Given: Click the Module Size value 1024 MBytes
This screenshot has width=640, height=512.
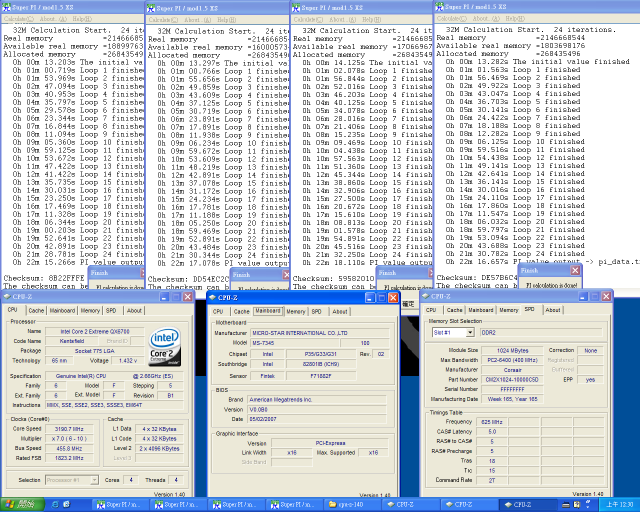Looking at the screenshot, I should tap(512, 350).
